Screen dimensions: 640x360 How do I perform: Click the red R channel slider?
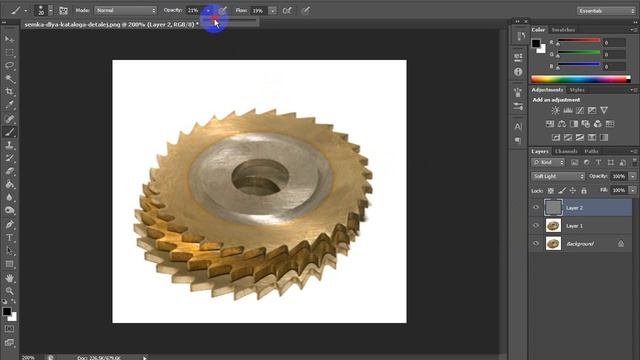[x=579, y=41]
